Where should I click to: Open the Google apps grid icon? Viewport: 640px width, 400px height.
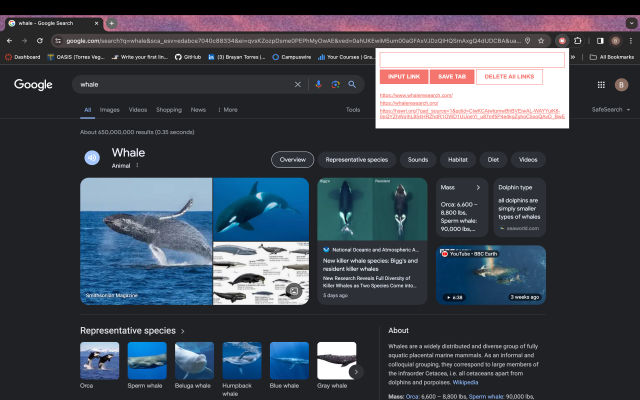pyautogui.click(x=601, y=84)
